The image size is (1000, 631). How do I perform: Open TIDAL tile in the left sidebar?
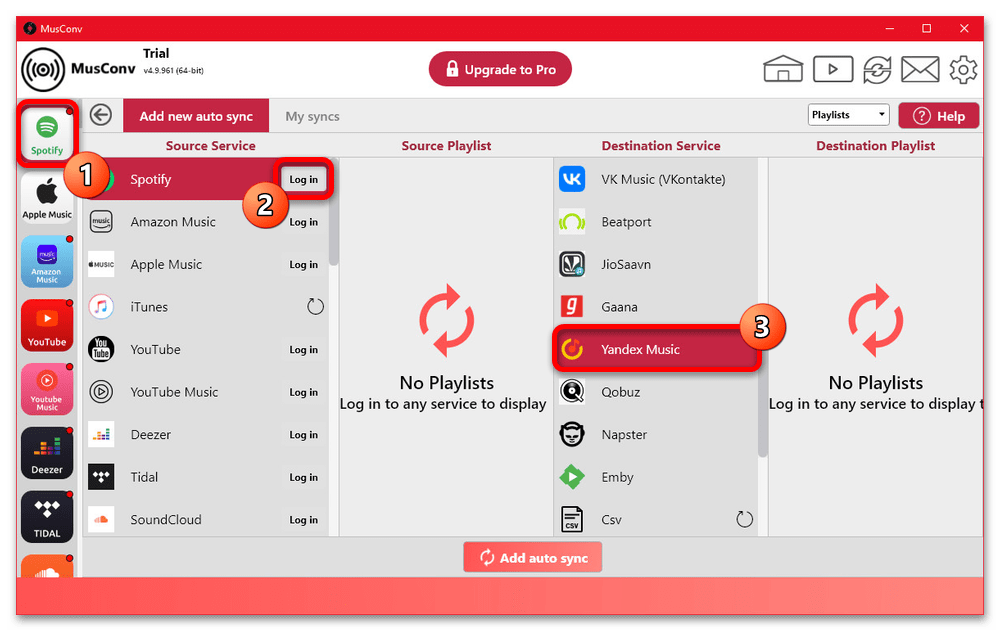[47, 517]
